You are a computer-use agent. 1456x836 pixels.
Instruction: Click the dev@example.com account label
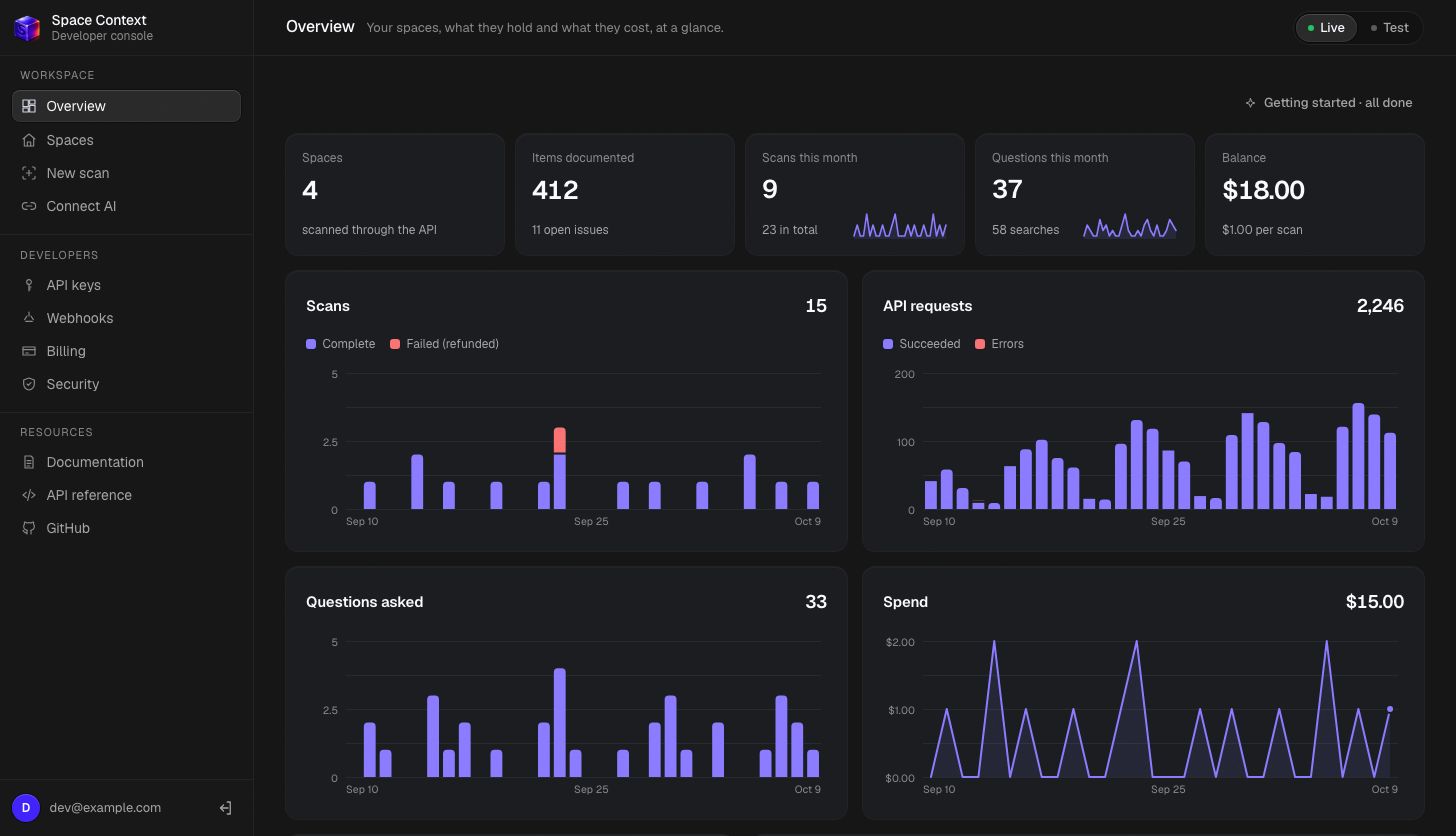point(105,808)
